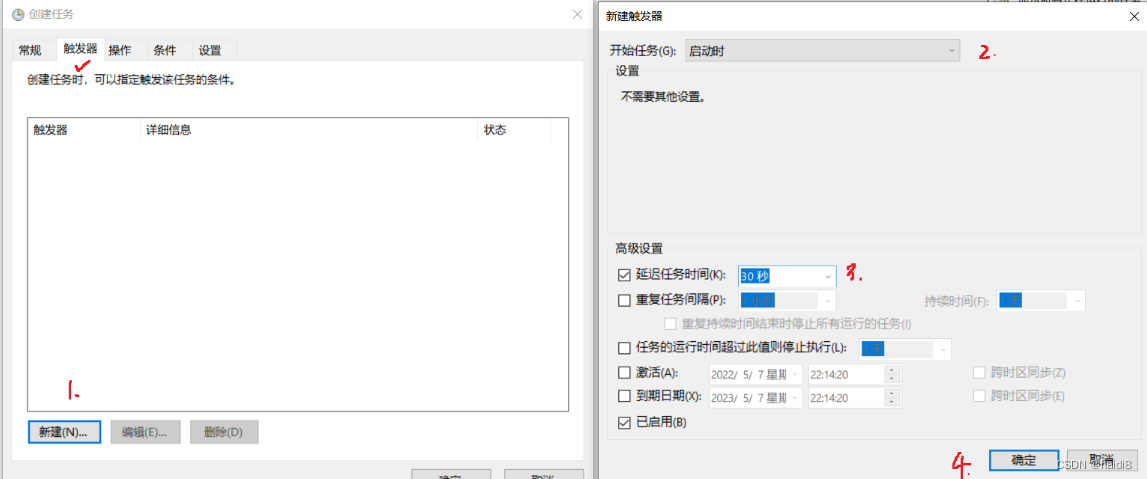The height and width of the screenshot is (479, 1147).
Task: Open the 开始任务 dropdown
Action: (823, 50)
